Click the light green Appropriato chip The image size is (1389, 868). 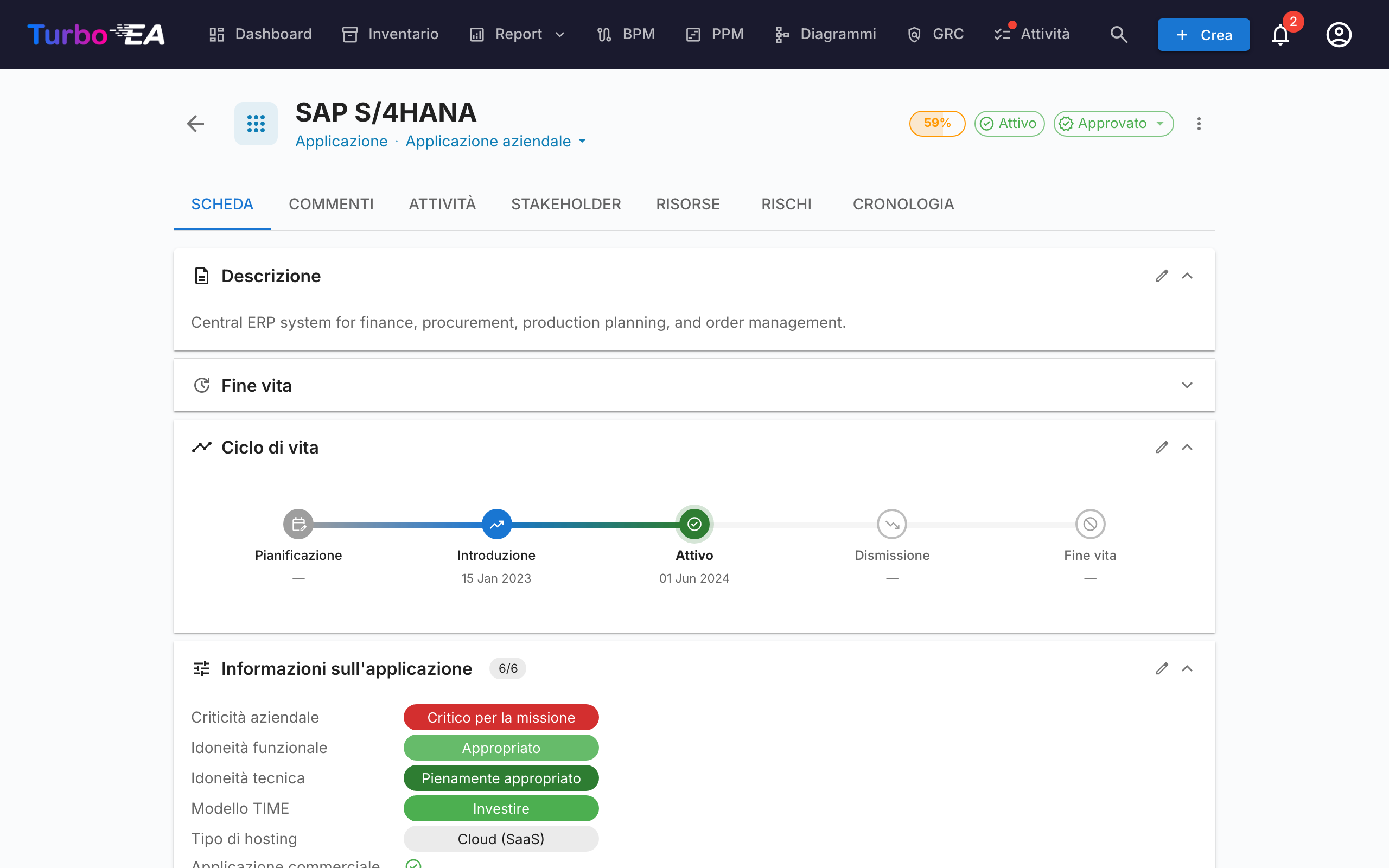tap(501, 748)
